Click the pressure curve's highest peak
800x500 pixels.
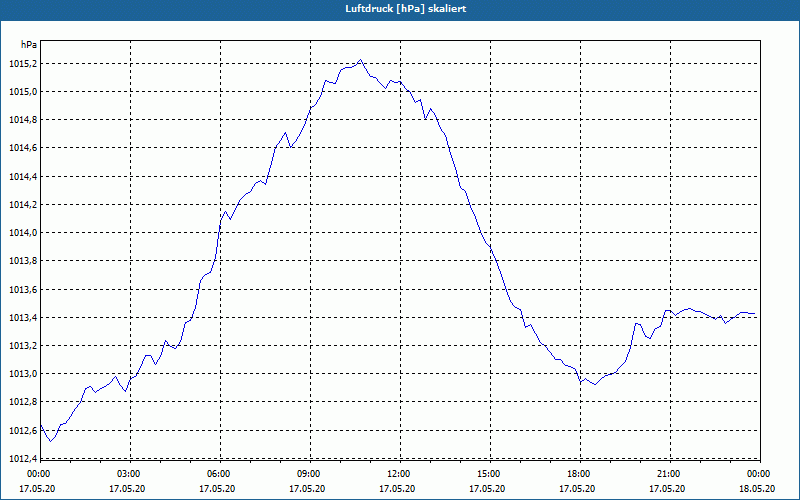click(x=361, y=60)
